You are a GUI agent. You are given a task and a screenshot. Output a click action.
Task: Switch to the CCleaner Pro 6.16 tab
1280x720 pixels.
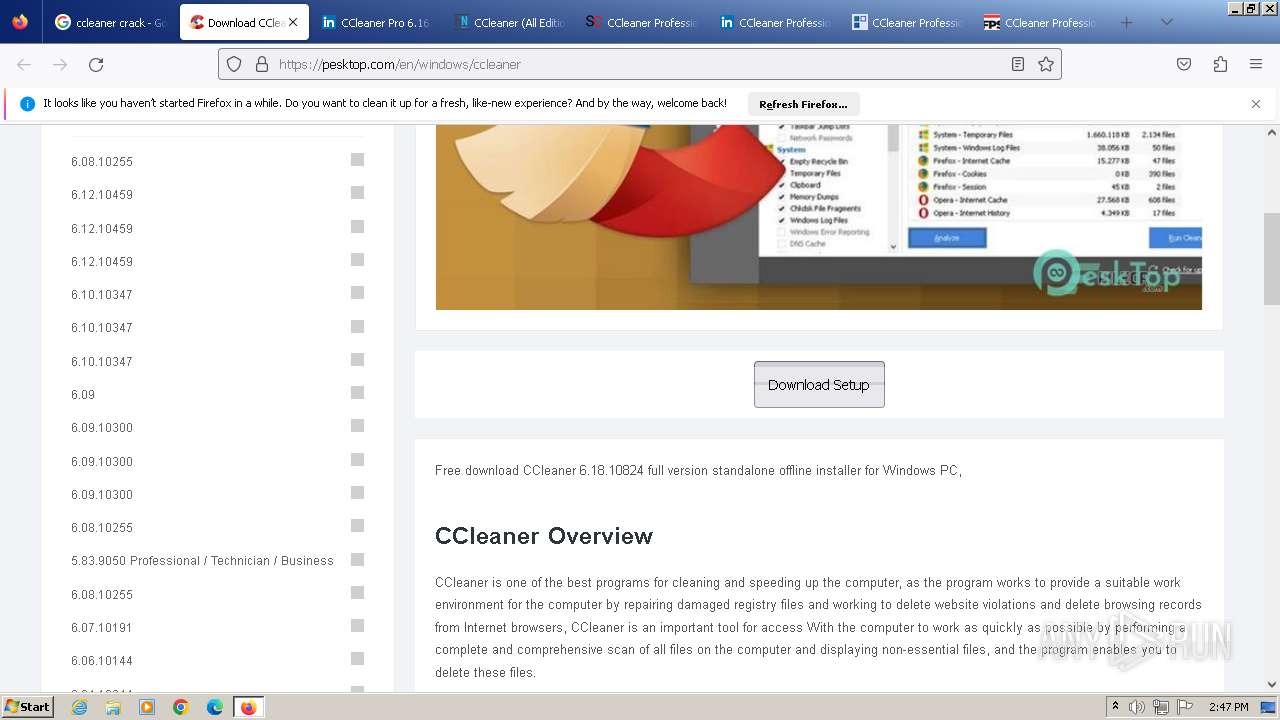coord(377,22)
